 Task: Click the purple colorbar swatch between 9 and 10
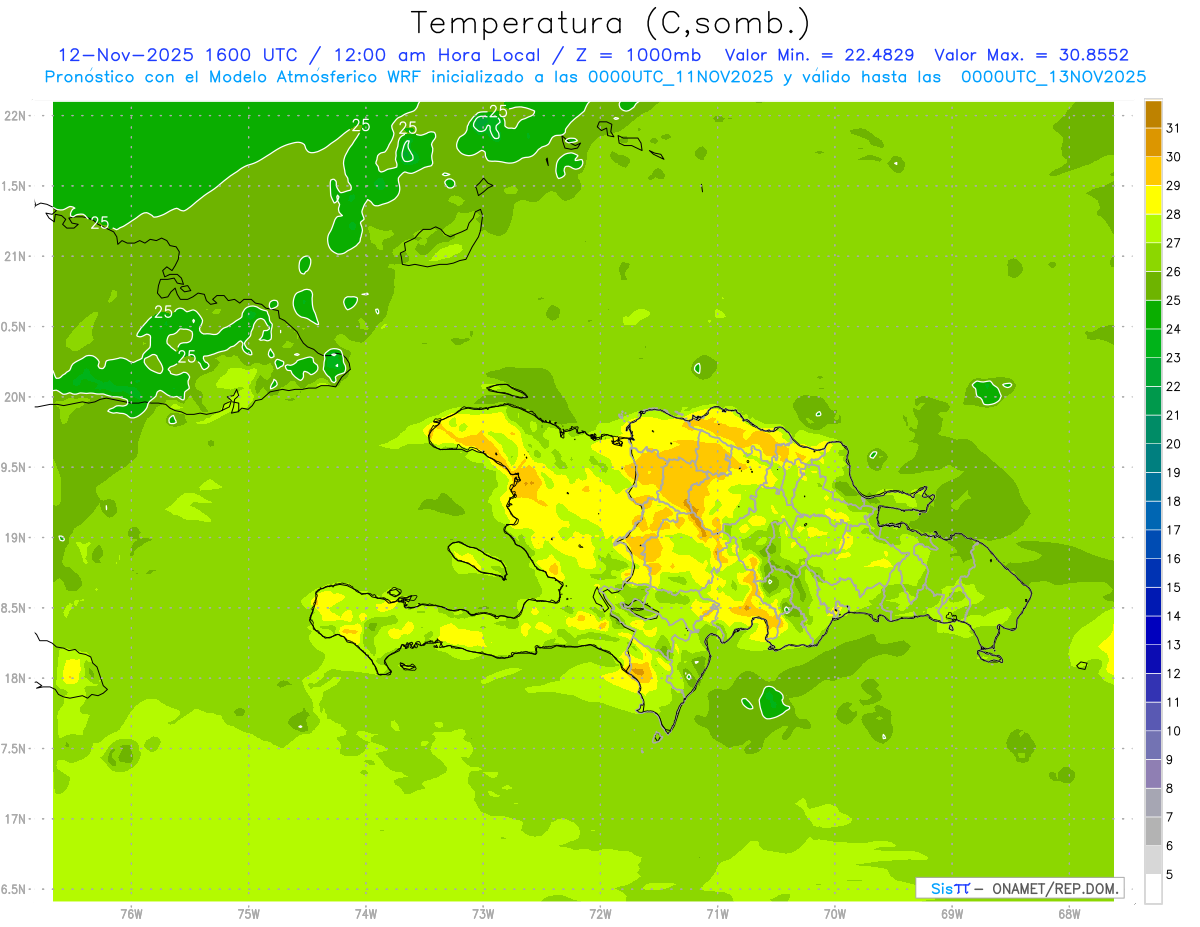1153,745
